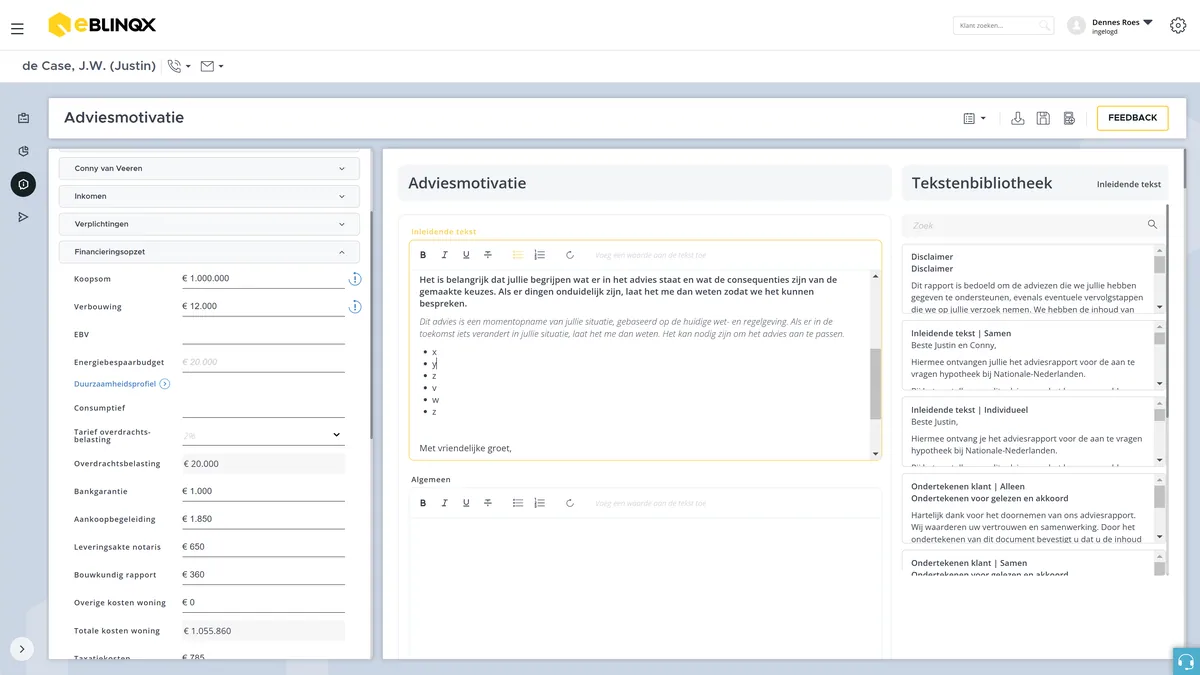The image size is (1200, 675).
Task: Toggle italic in the Inleidende tekst editor
Action: pyautogui.click(x=445, y=255)
